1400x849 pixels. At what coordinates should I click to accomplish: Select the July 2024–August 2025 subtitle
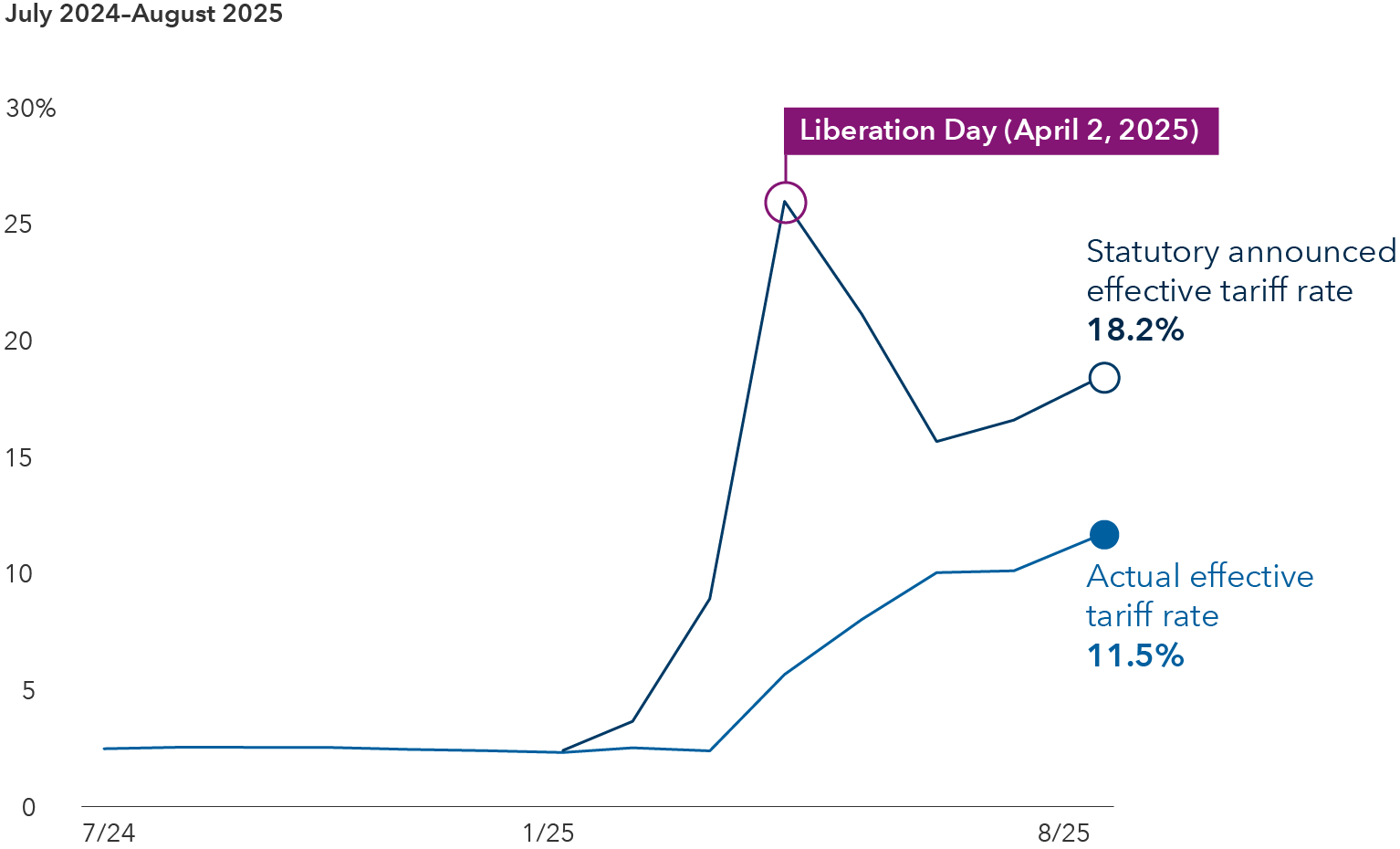(143, 14)
